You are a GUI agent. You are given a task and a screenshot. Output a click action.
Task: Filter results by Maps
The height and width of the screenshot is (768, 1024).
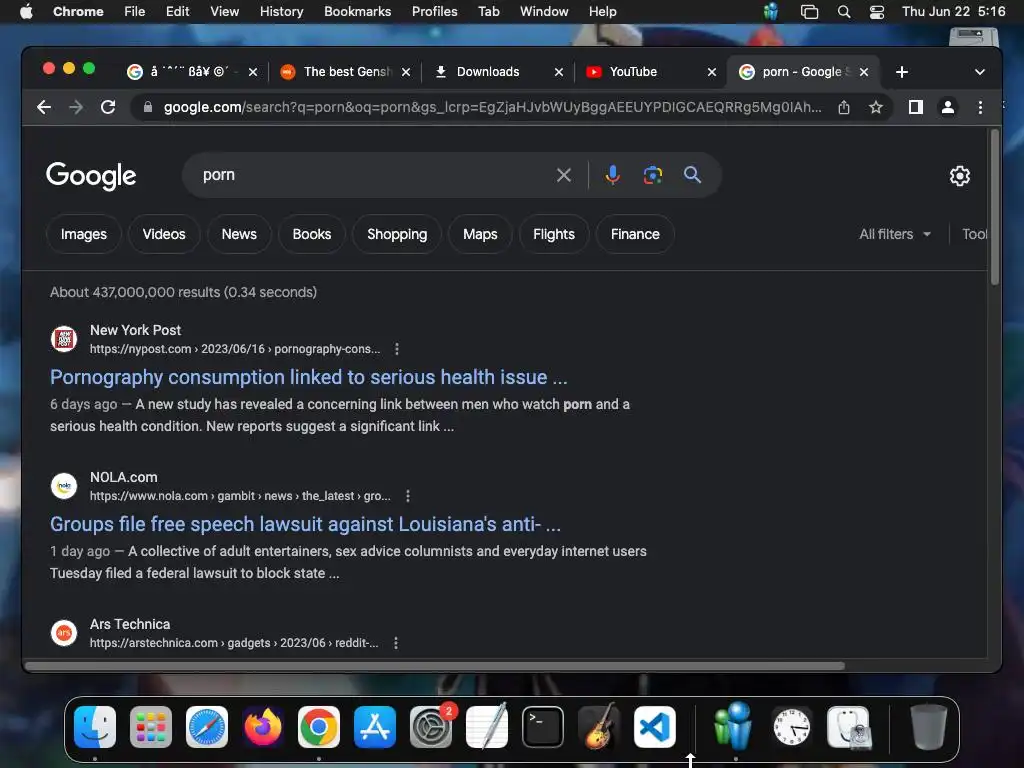pos(480,234)
